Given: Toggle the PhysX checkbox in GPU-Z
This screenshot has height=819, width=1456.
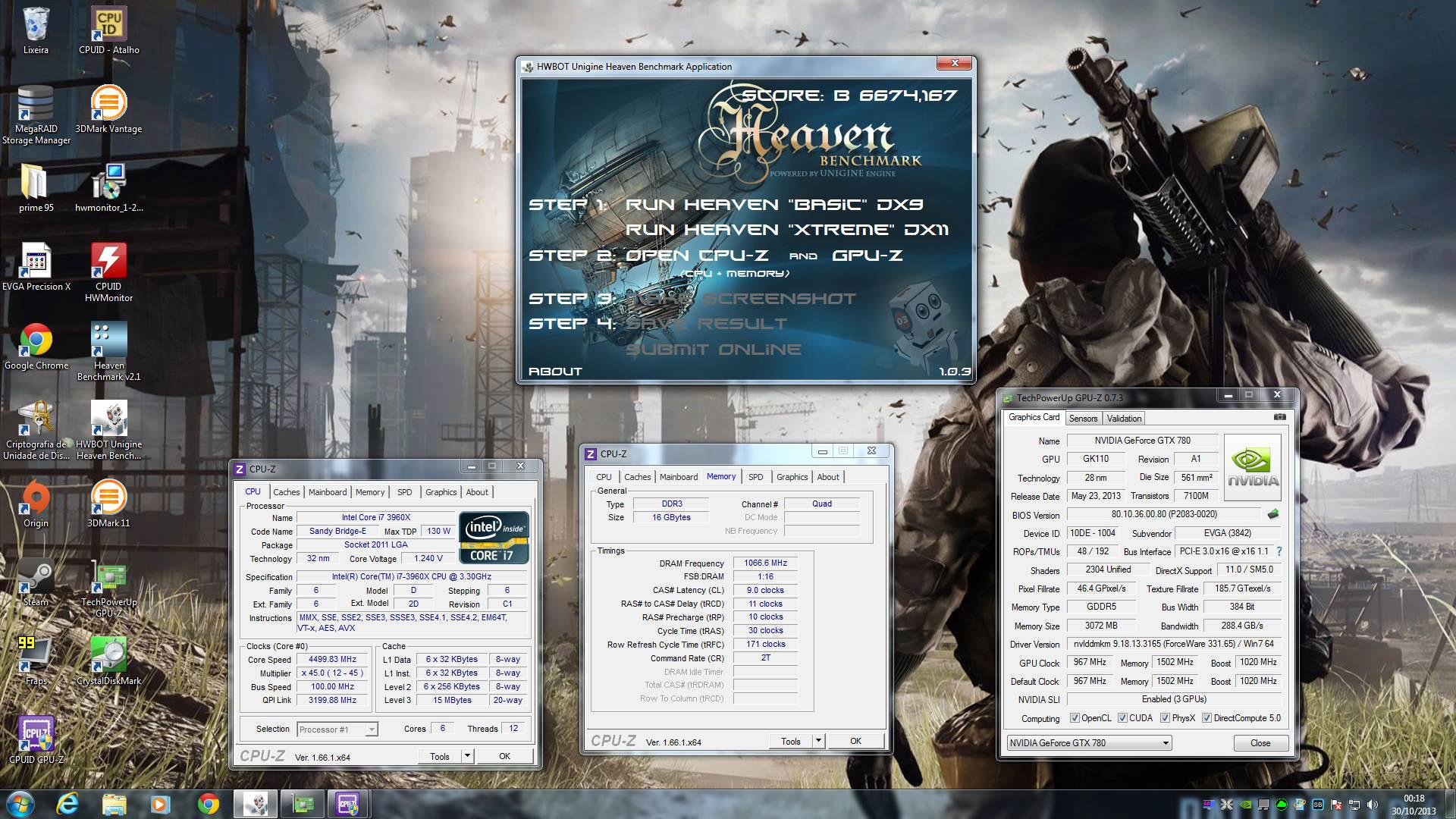Looking at the screenshot, I should pyautogui.click(x=1165, y=718).
